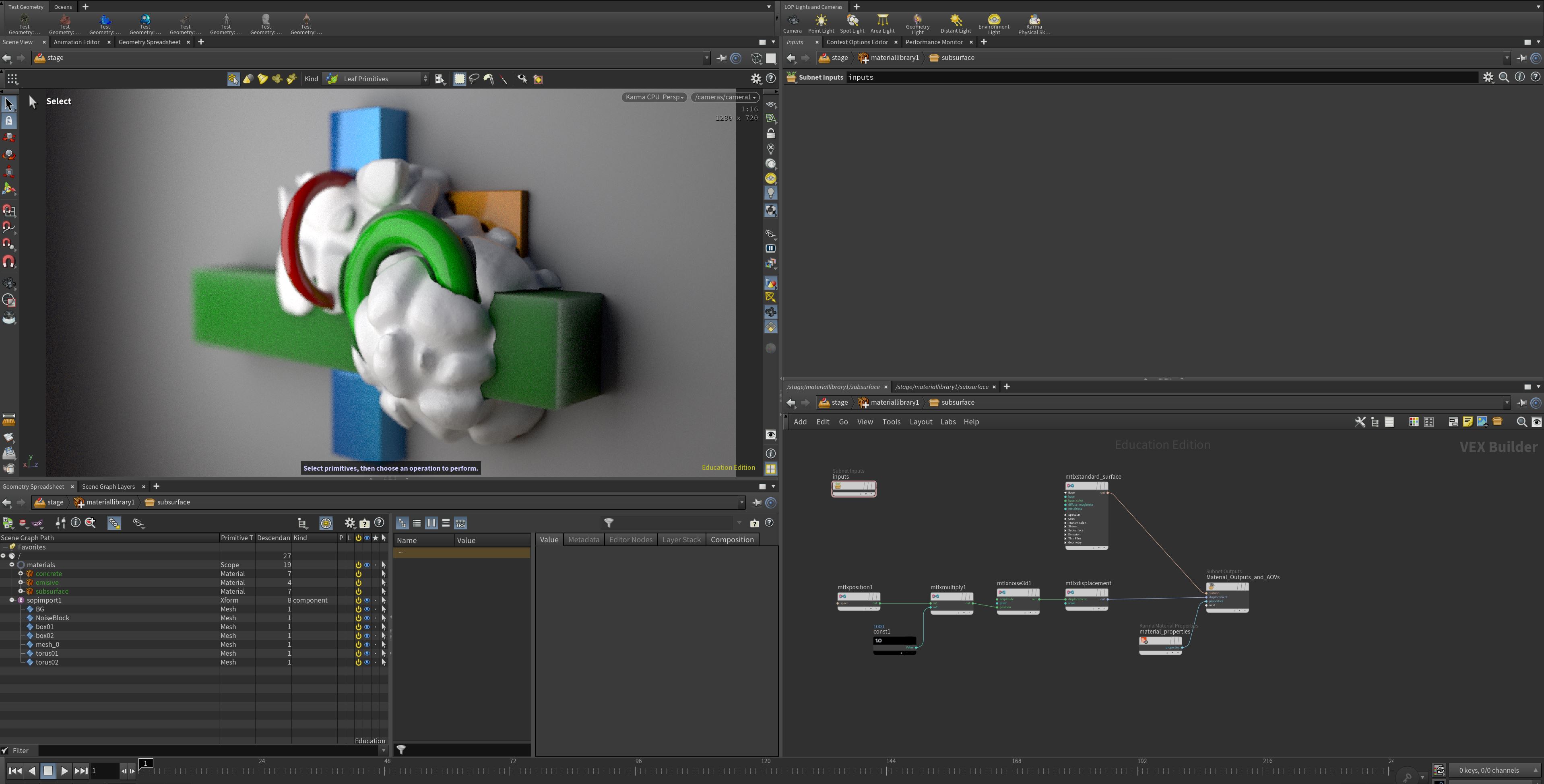The image size is (1544, 784).
Task: Open the Kind Leaf Primitives dropdown
Action: click(376, 78)
